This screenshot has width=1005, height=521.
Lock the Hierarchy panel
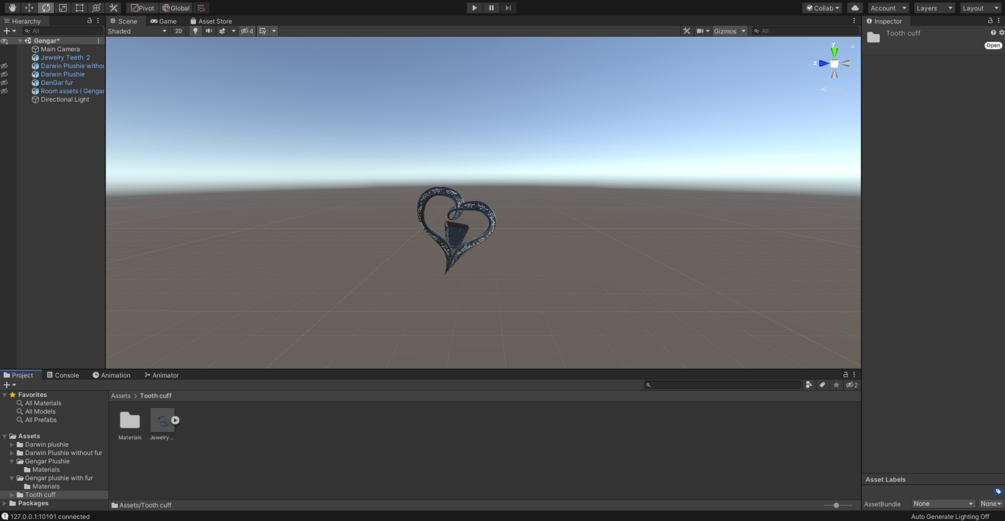click(90, 21)
